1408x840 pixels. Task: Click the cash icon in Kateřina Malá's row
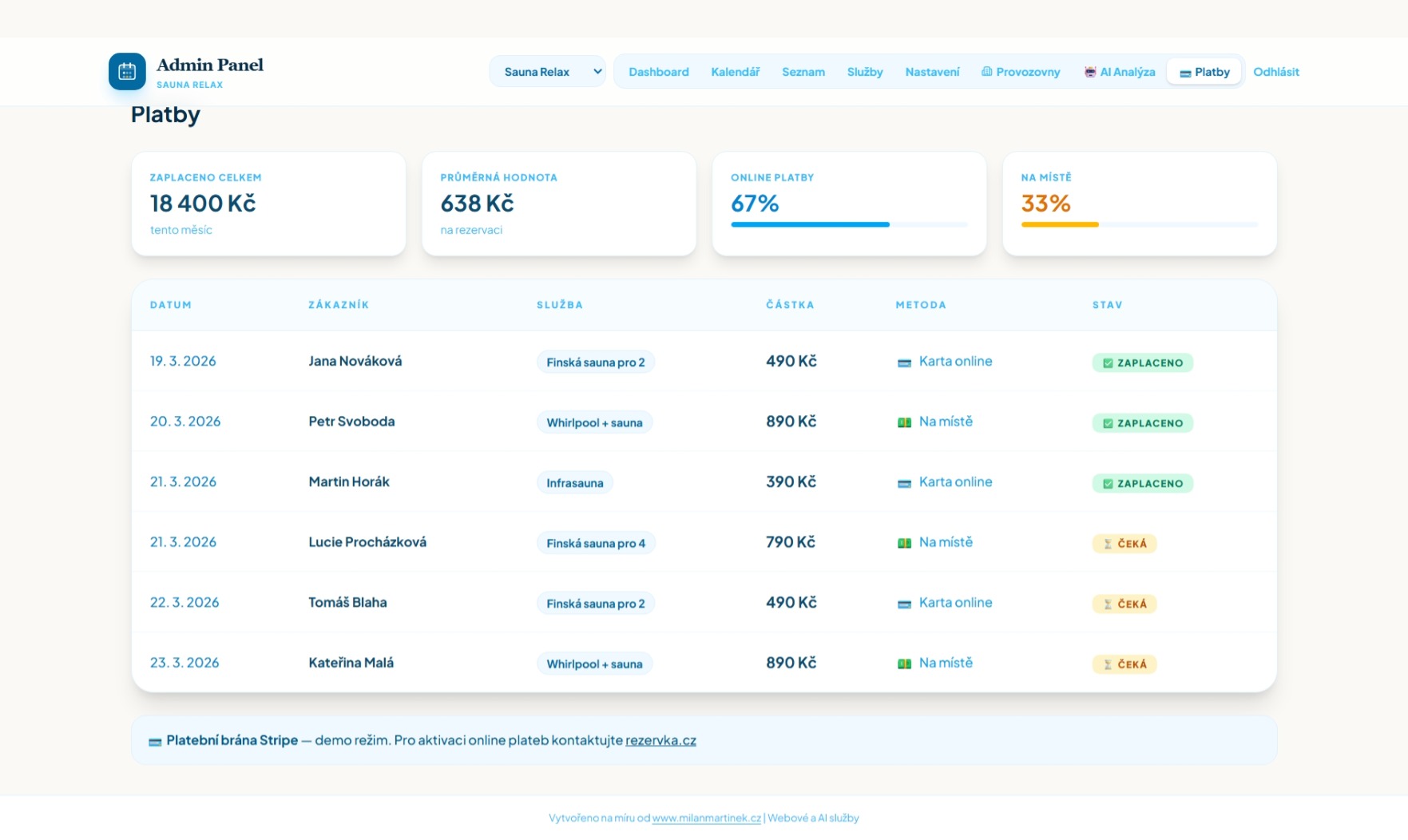coord(904,664)
